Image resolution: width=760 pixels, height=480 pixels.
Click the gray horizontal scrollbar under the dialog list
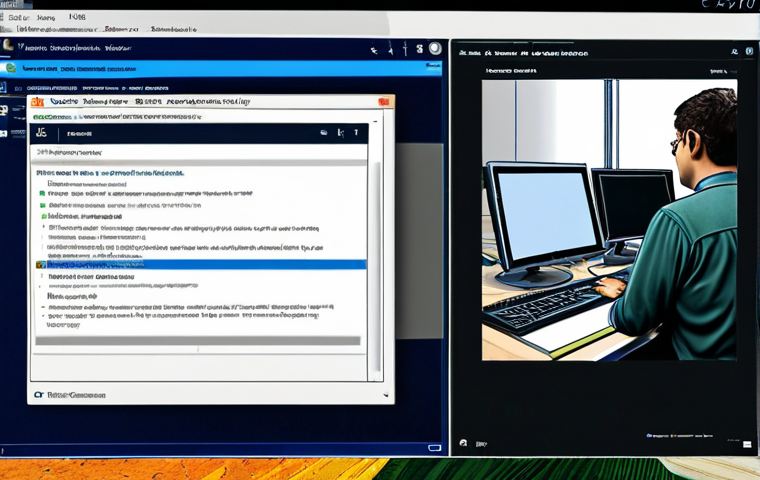198,341
